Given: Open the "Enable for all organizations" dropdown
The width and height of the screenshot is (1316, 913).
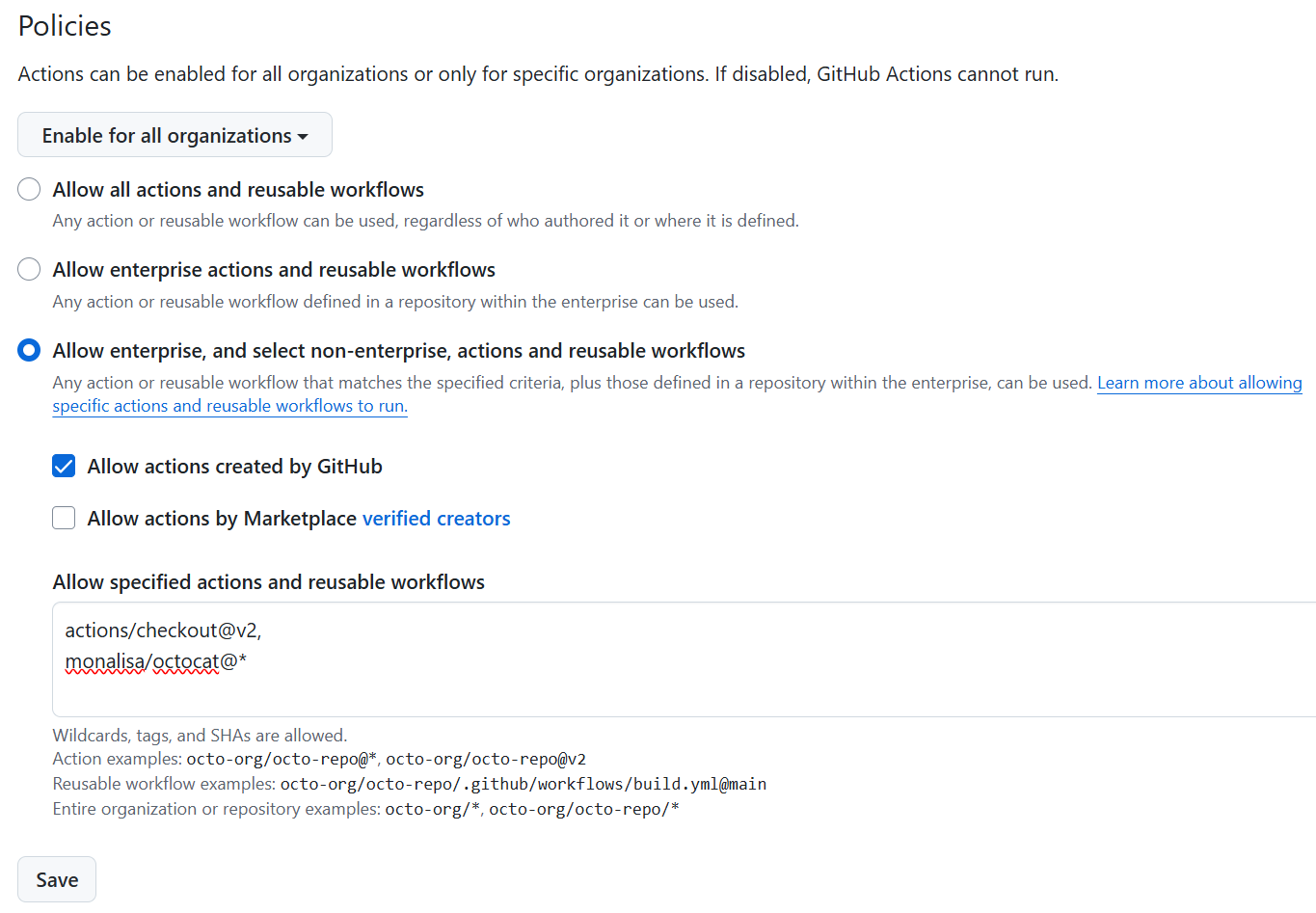Looking at the screenshot, I should tap(174, 134).
